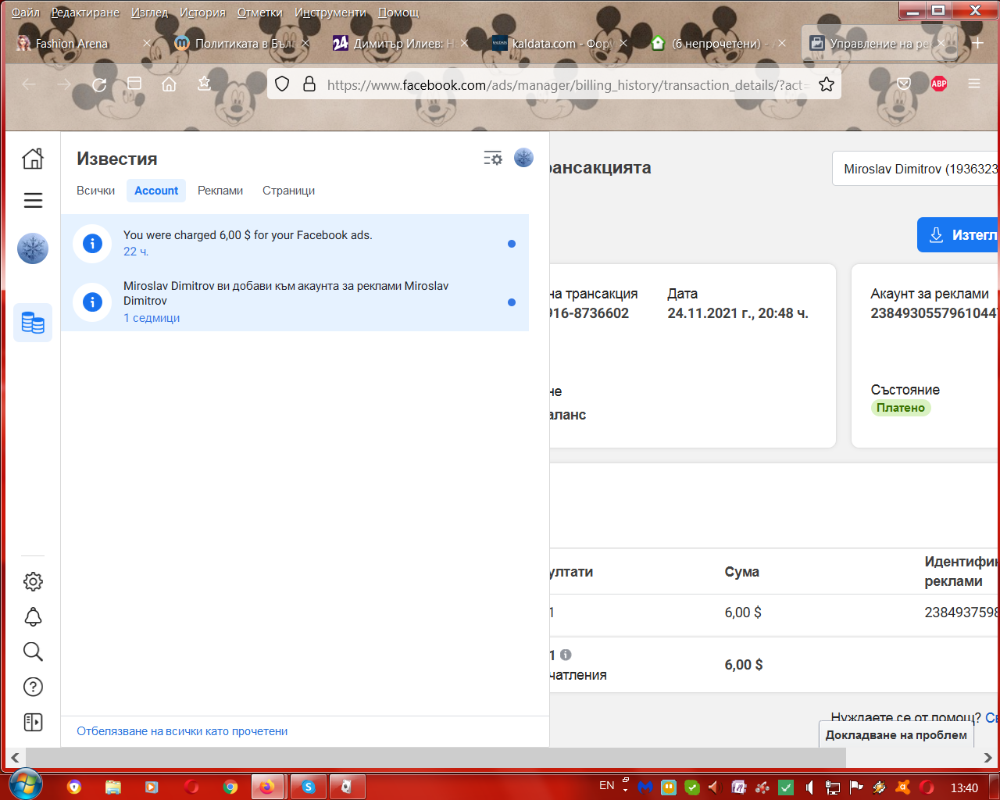Open the notifications bell icon
Screen dimensions: 1000x800
pyautogui.click(x=33, y=617)
